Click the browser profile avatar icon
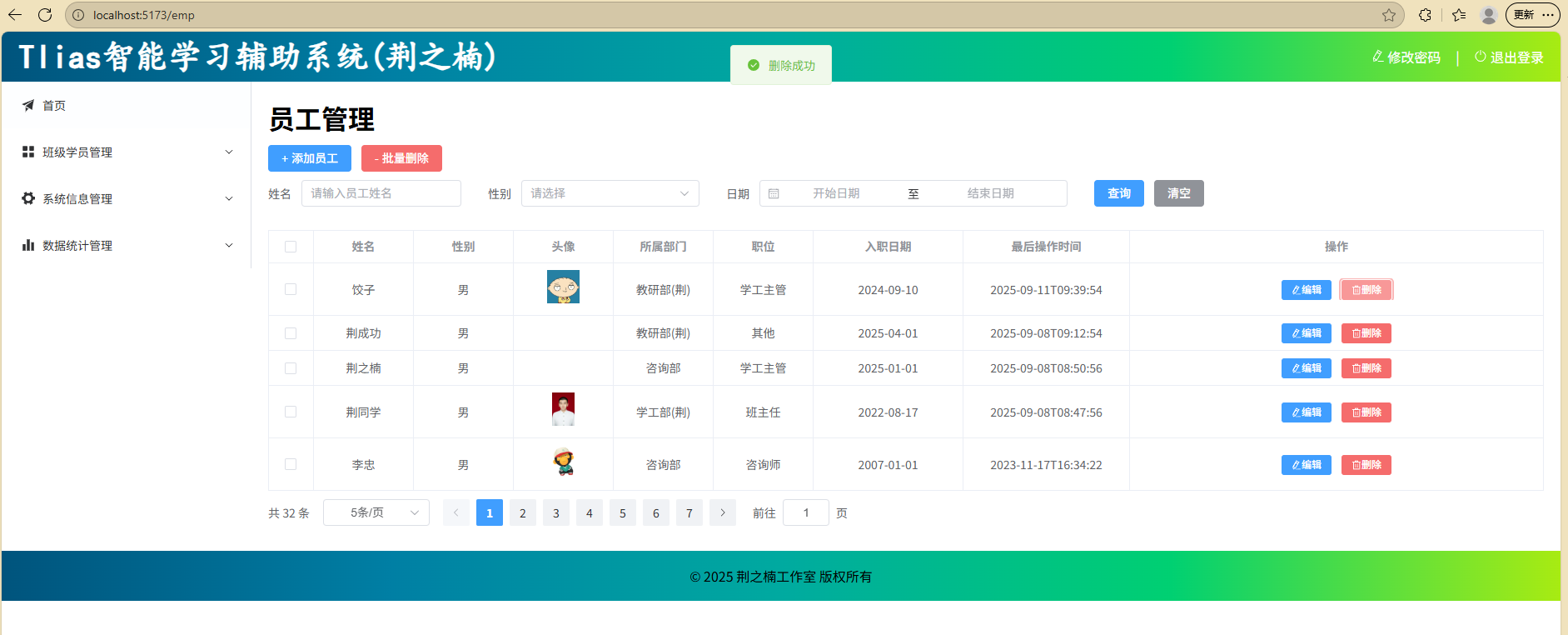This screenshot has height=635, width=1568. [x=1489, y=15]
